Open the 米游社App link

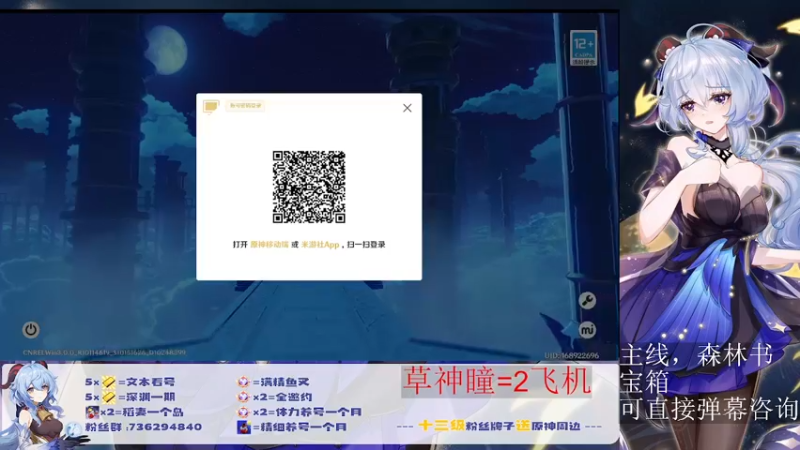click(x=320, y=244)
